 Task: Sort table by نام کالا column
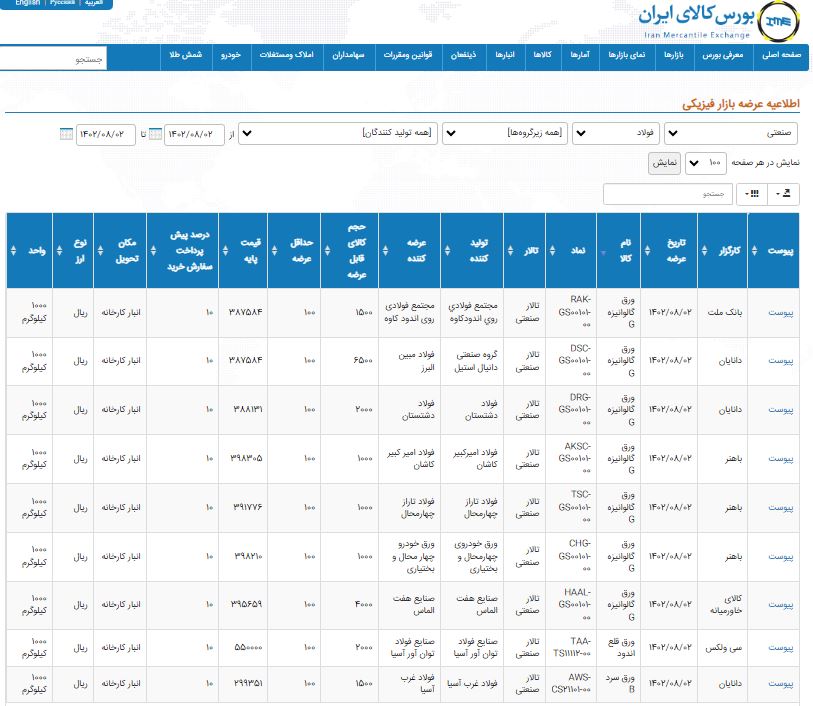619,250
